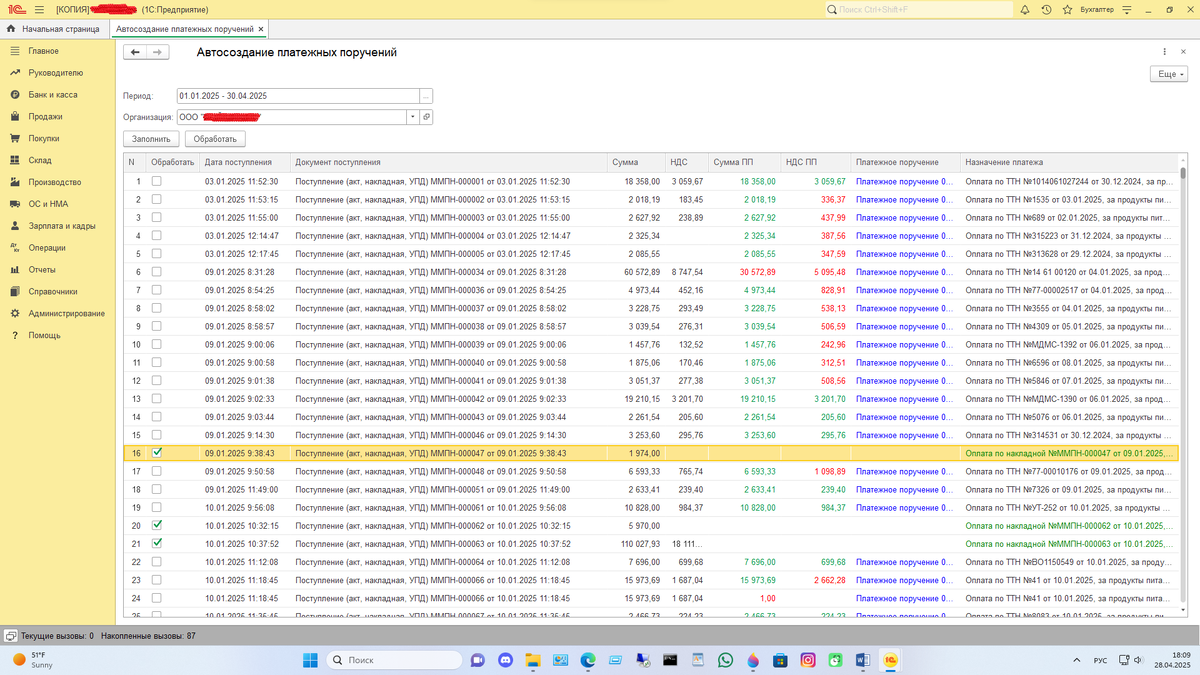Open Microsoft Word from the taskbar
This screenshot has height=675, width=1200.
pyautogui.click(x=862, y=660)
